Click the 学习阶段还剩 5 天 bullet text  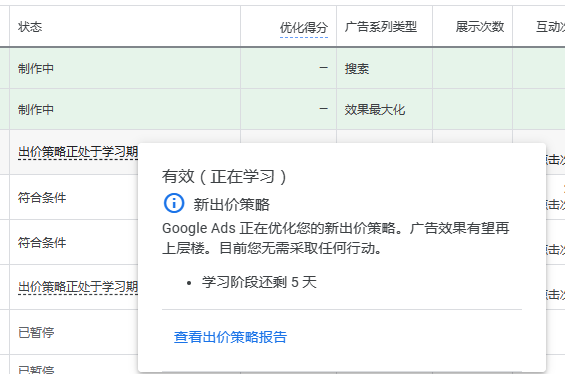click(259, 282)
